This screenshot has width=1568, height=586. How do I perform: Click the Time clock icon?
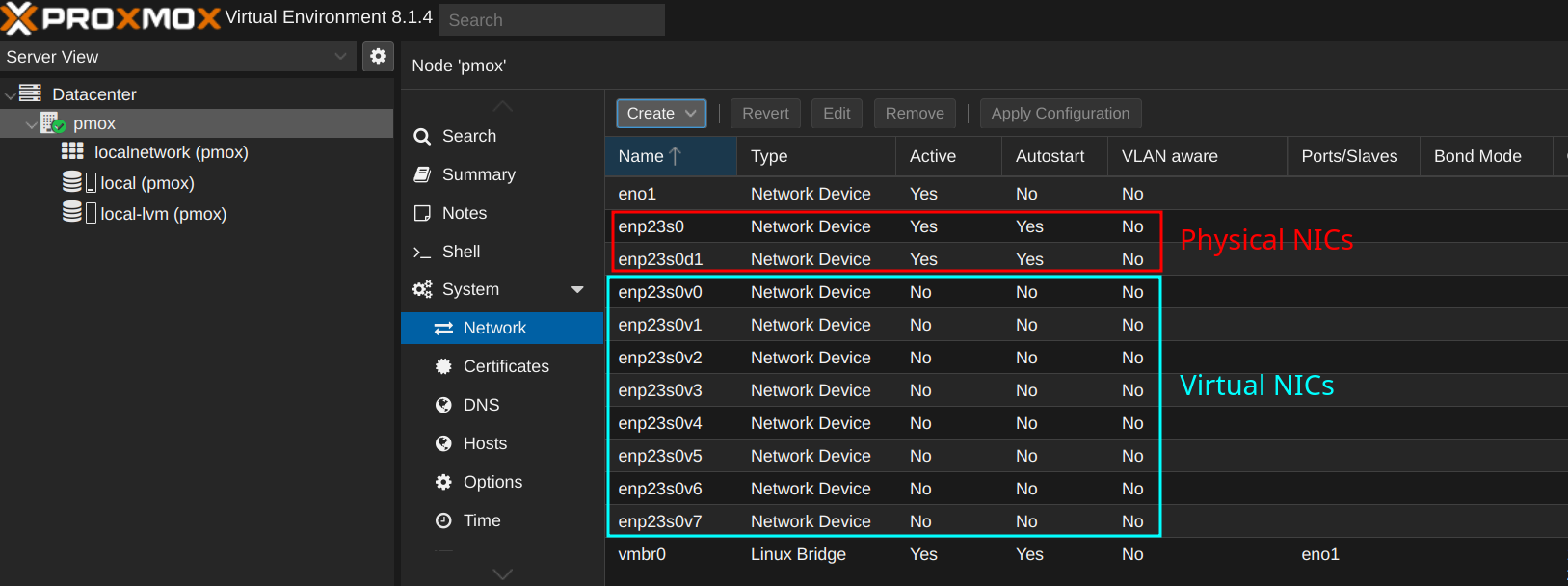pyautogui.click(x=443, y=520)
